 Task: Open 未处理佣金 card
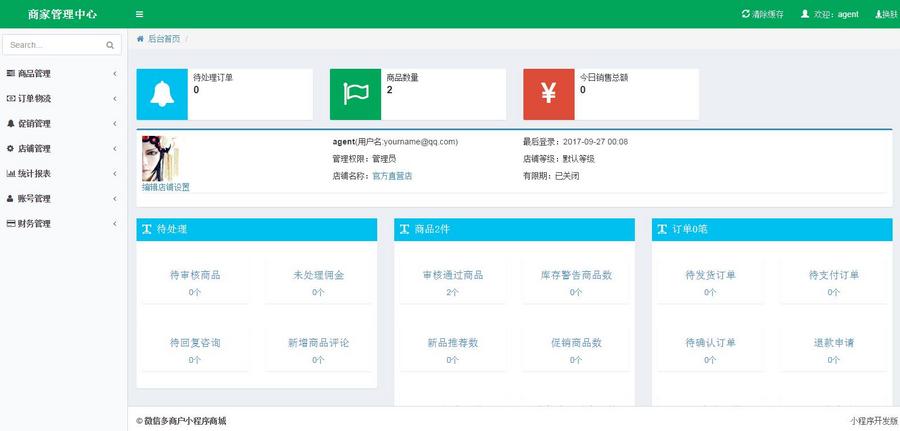[x=319, y=281]
